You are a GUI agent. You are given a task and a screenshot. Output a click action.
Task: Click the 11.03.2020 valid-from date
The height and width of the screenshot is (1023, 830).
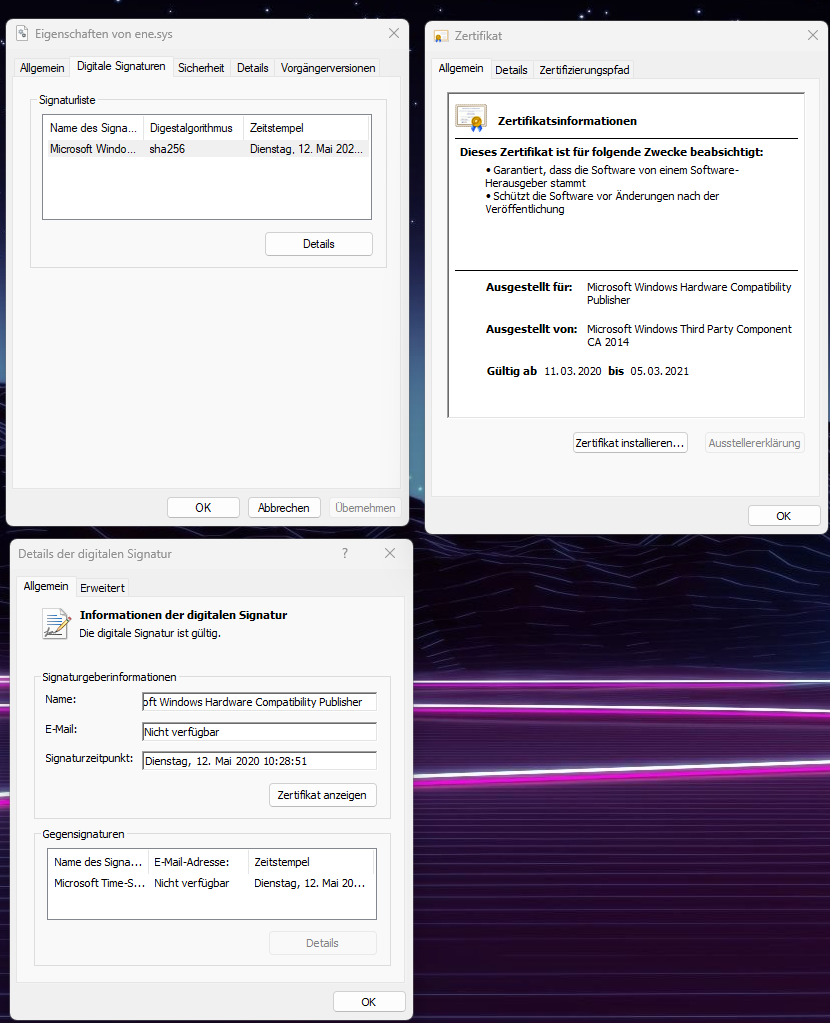click(573, 371)
